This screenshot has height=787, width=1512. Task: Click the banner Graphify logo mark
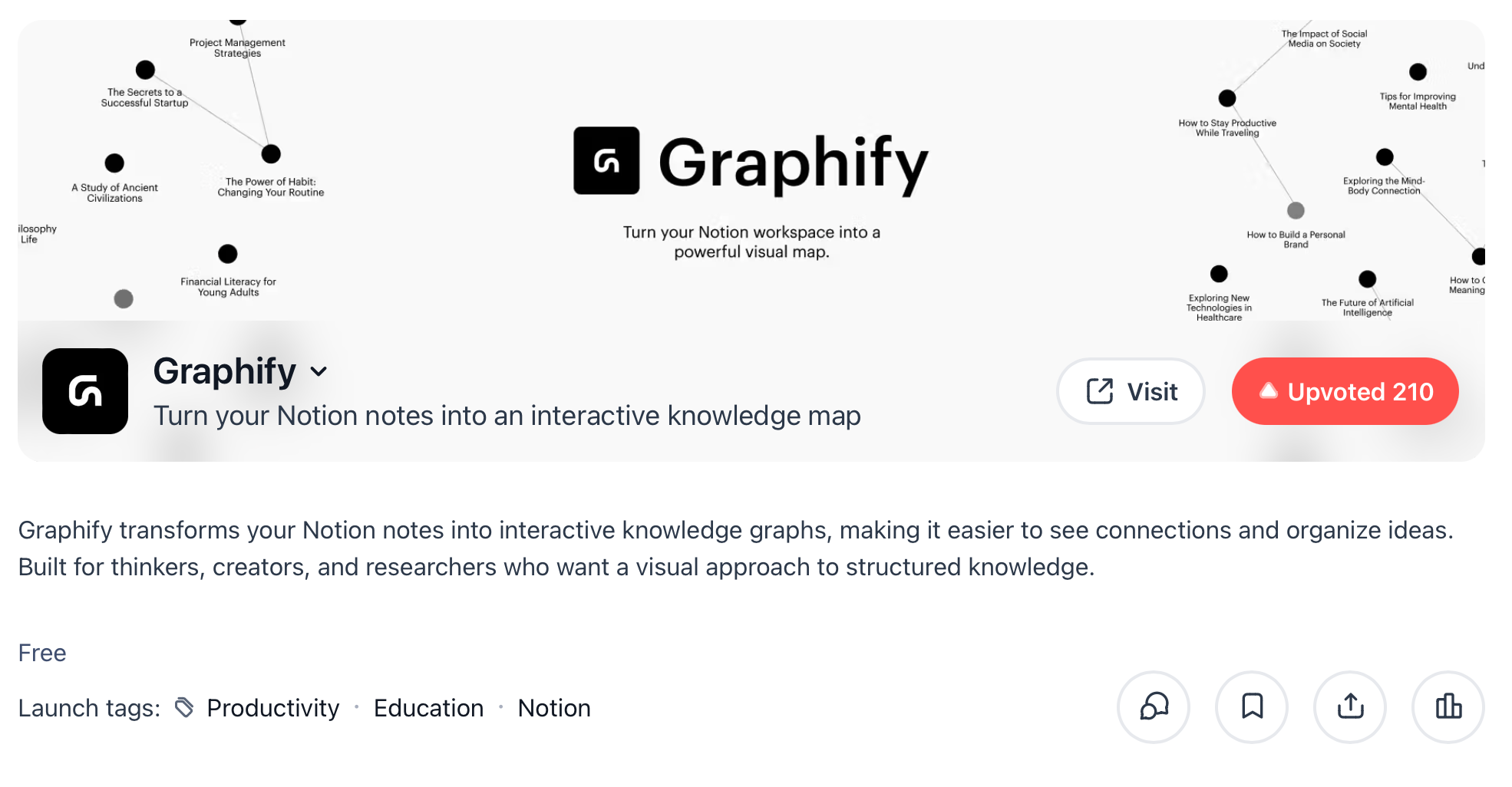pos(606,160)
